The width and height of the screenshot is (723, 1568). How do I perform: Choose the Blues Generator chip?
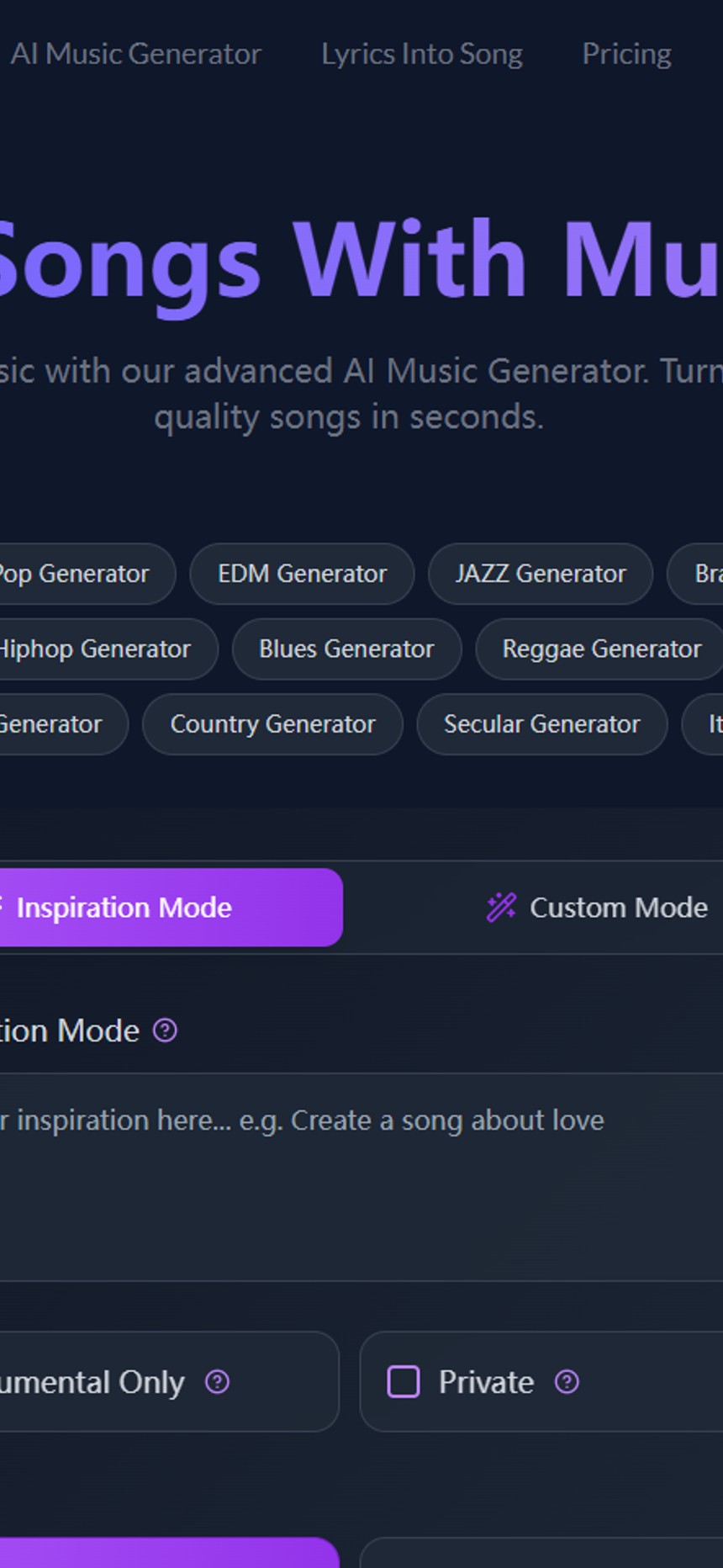tap(346, 649)
